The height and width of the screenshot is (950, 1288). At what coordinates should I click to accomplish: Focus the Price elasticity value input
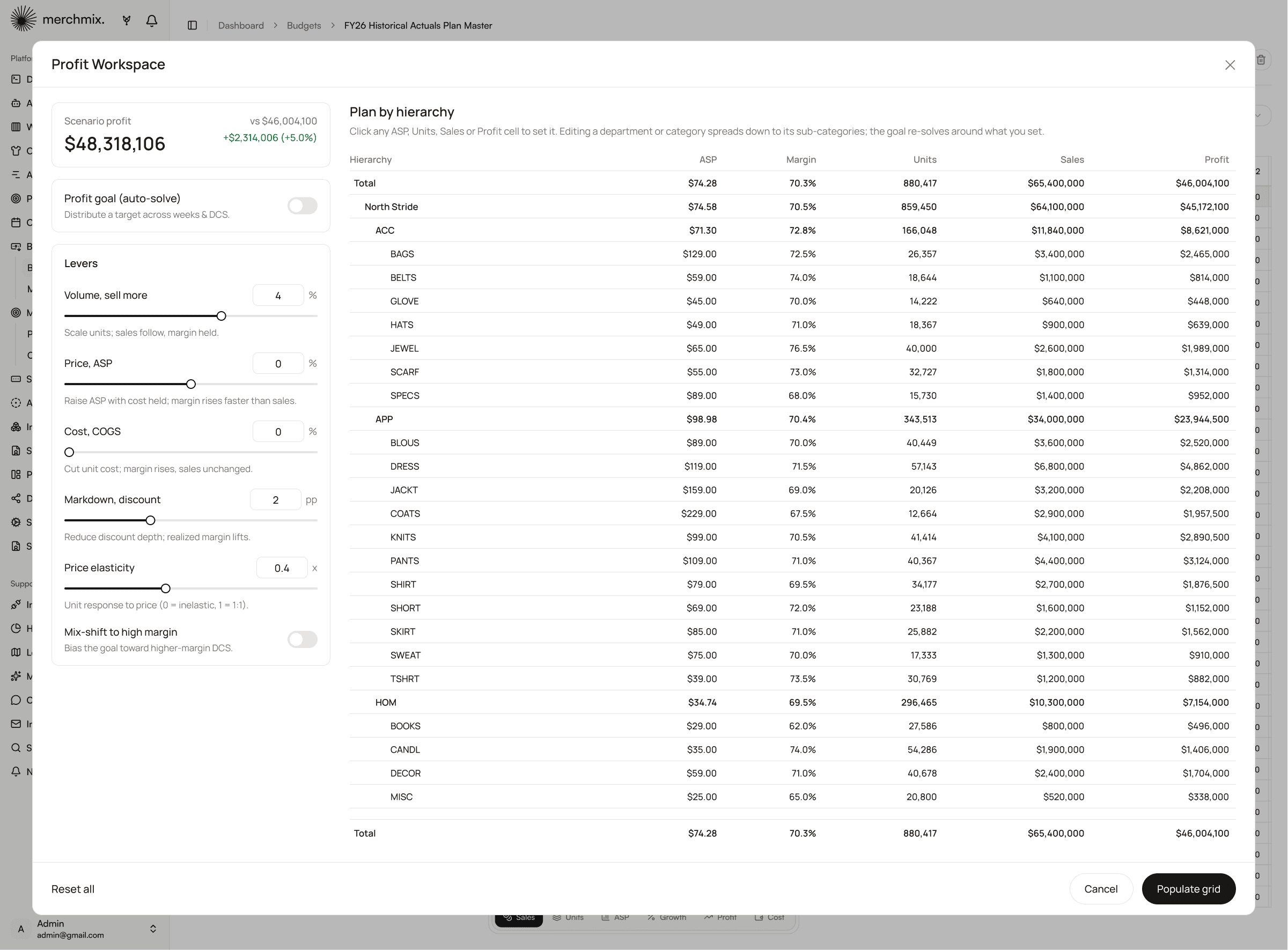(282, 568)
